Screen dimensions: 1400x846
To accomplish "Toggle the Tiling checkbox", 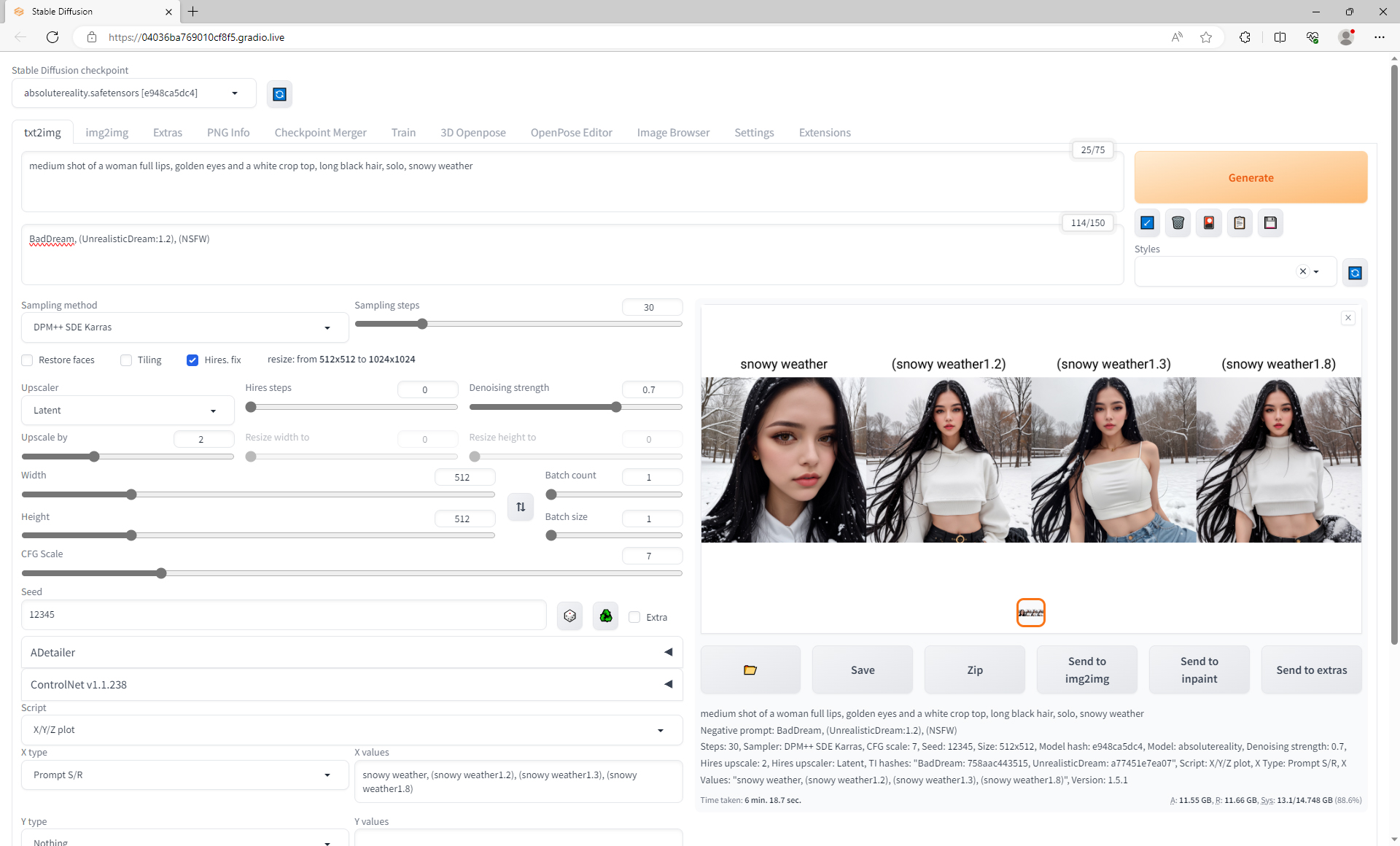I will coord(126,360).
